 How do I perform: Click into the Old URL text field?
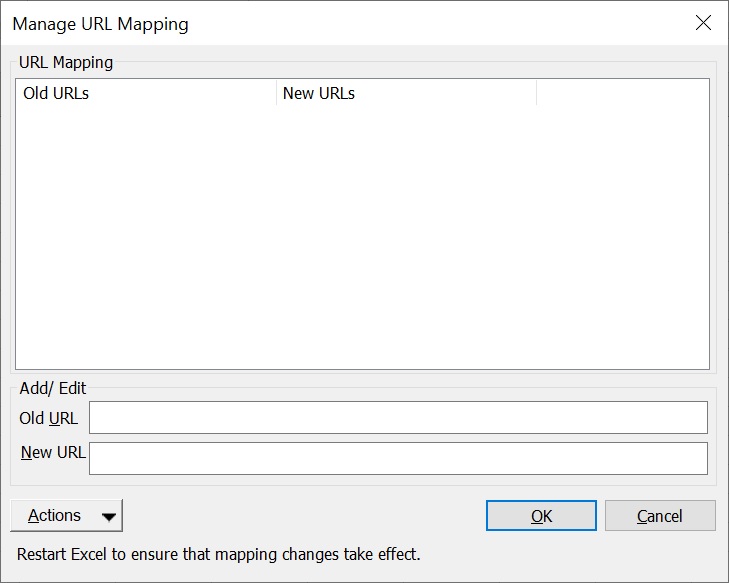click(x=398, y=417)
